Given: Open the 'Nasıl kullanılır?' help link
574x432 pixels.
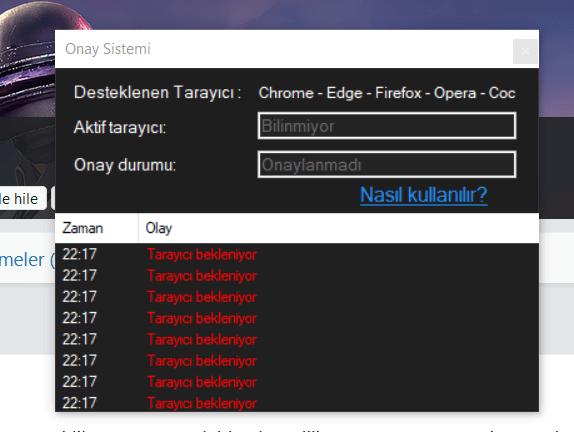Looking at the screenshot, I should click(424, 195).
